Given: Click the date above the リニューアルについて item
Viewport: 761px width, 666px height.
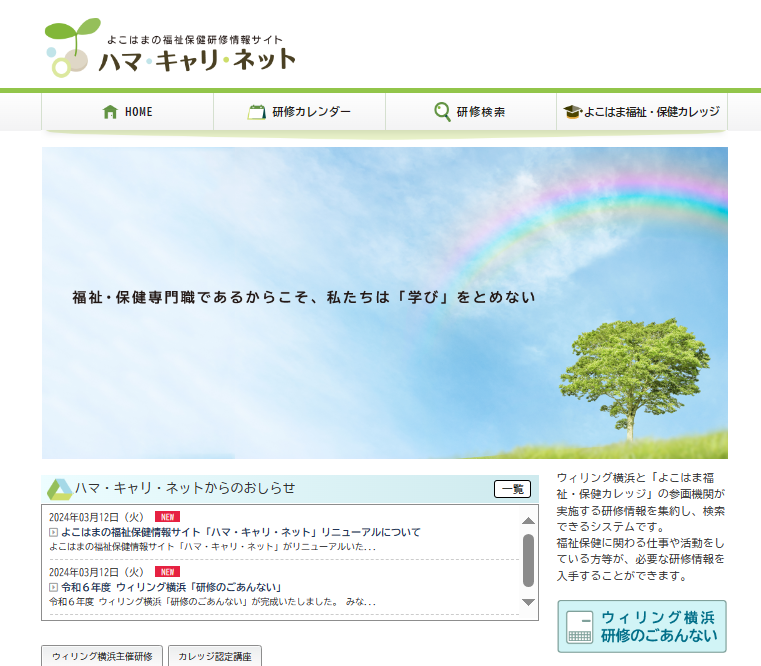Looking at the screenshot, I should (x=96, y=517).
